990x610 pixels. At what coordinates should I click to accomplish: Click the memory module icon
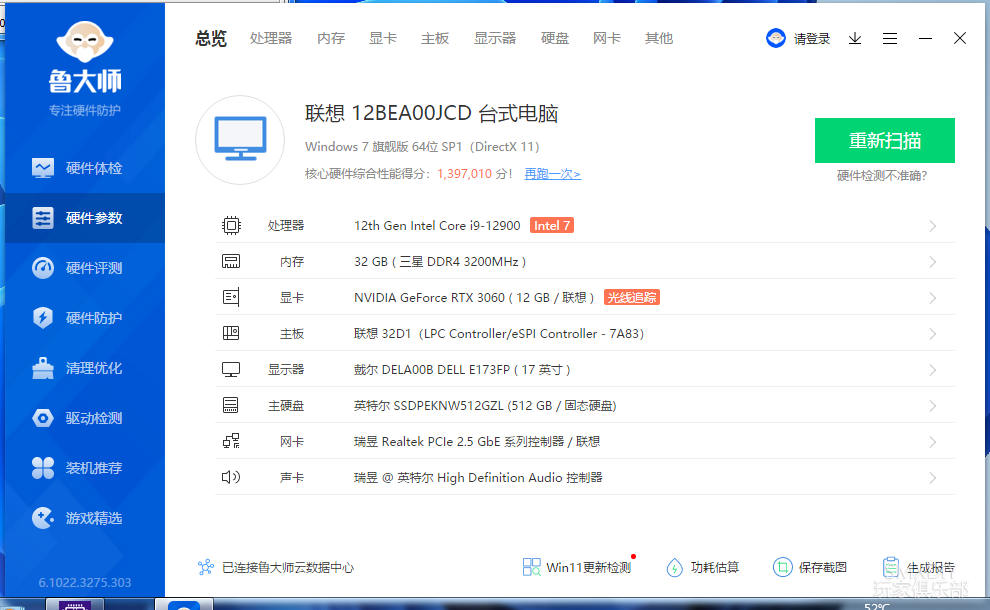[231, 261]
